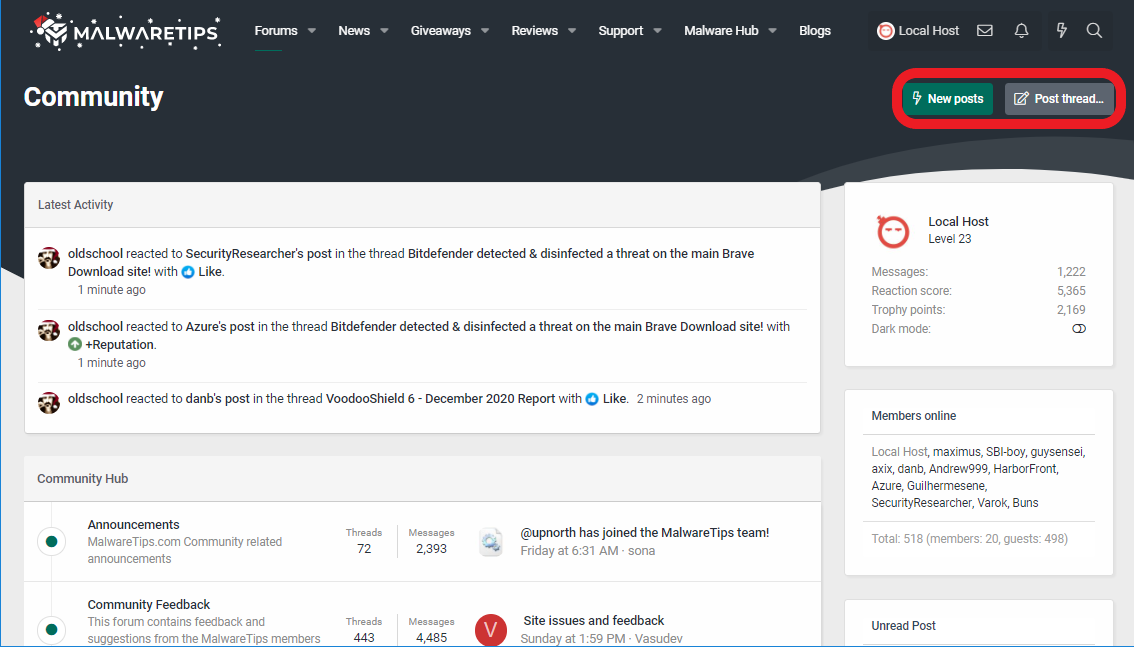Open the Giveaways menu item
Screen dimensions: 1134x647
440,31
